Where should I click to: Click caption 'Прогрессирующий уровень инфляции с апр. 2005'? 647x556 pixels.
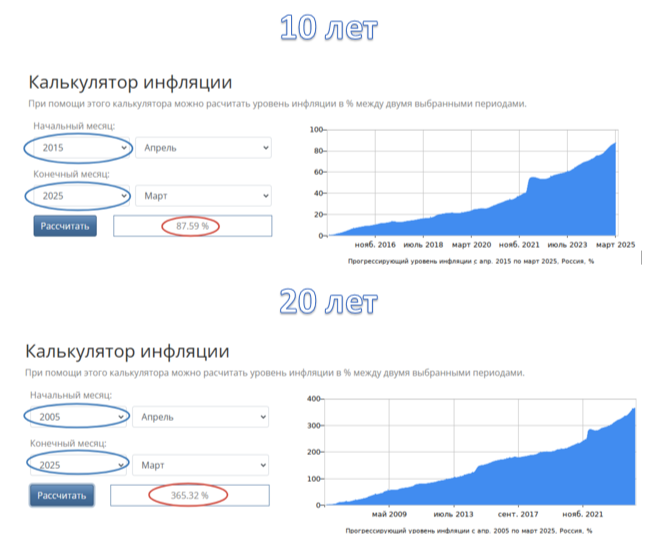click(469, 531)
